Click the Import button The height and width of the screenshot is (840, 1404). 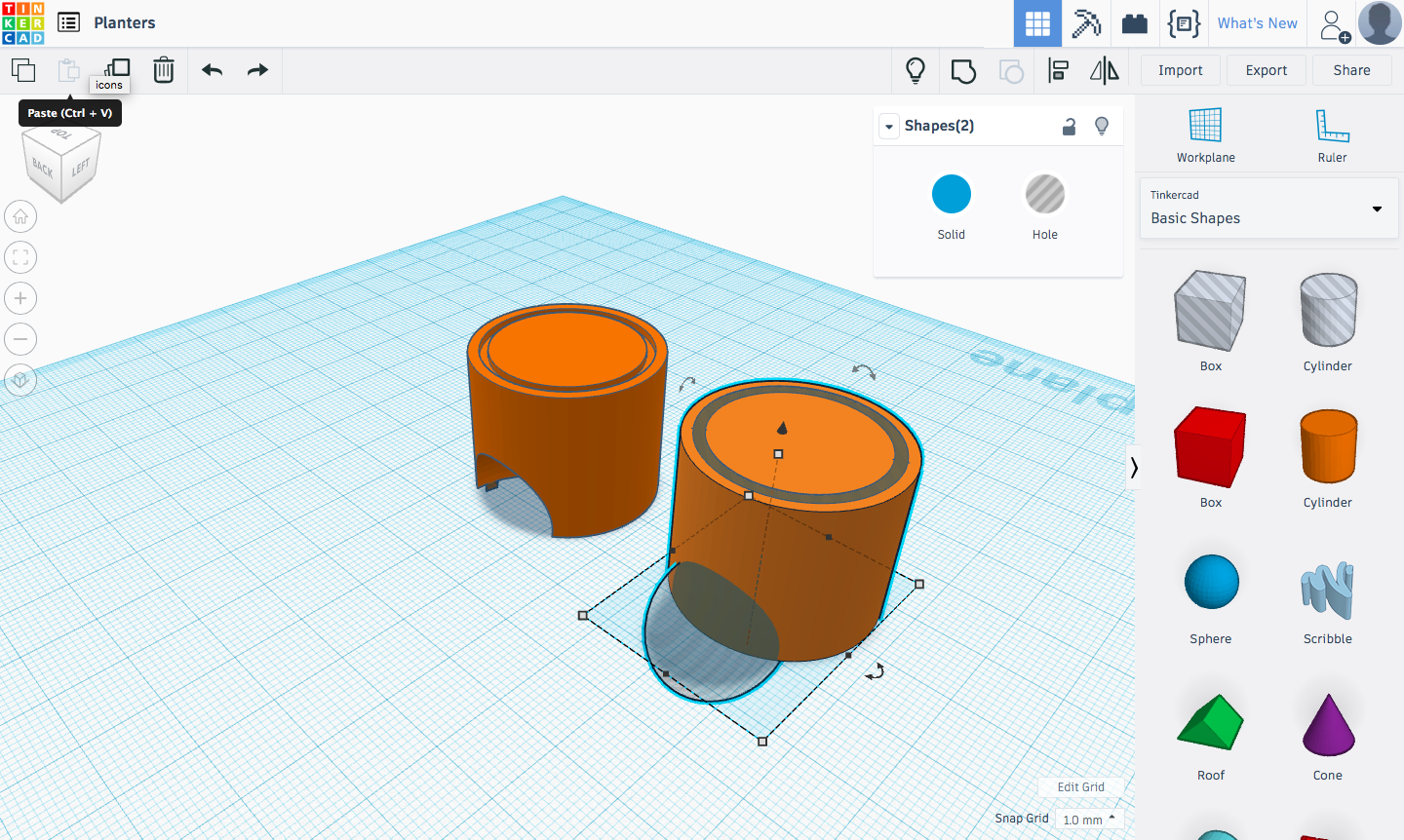click(x=1180, y=70)
